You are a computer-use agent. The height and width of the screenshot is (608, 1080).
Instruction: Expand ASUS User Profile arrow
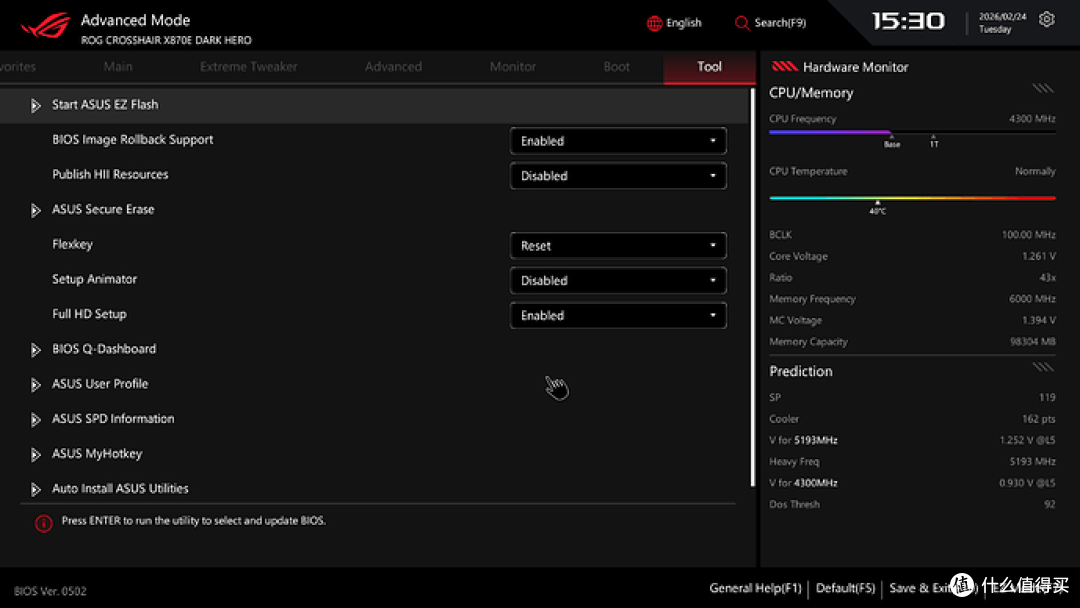[35, 385]
